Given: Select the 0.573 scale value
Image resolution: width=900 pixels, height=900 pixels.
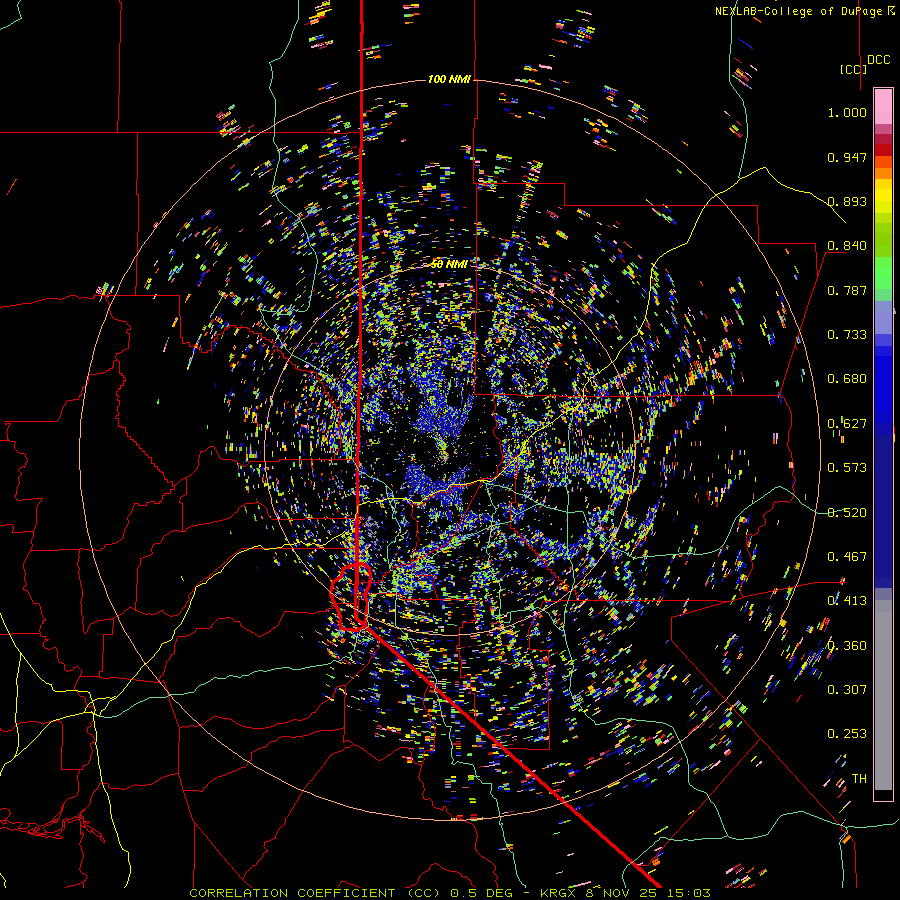Looking at the screenshot, I should point(847,468).
